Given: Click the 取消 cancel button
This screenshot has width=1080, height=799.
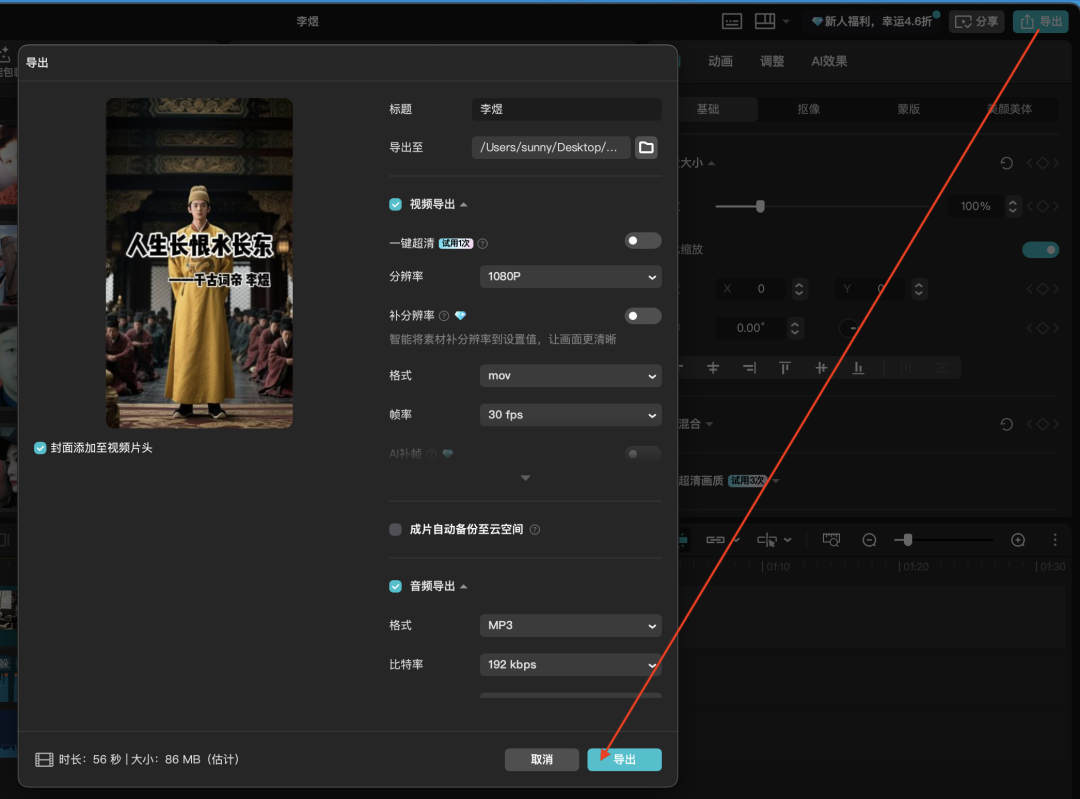Looking at the screenshot, I should pyautogui.click(x=542, y=759).
